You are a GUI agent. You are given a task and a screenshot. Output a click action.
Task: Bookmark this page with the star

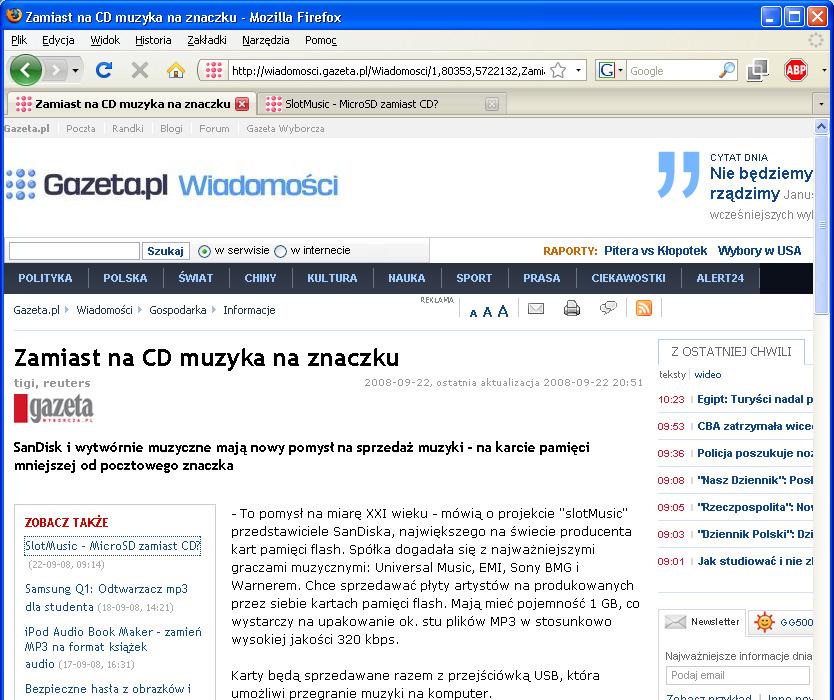pos(558,70)
